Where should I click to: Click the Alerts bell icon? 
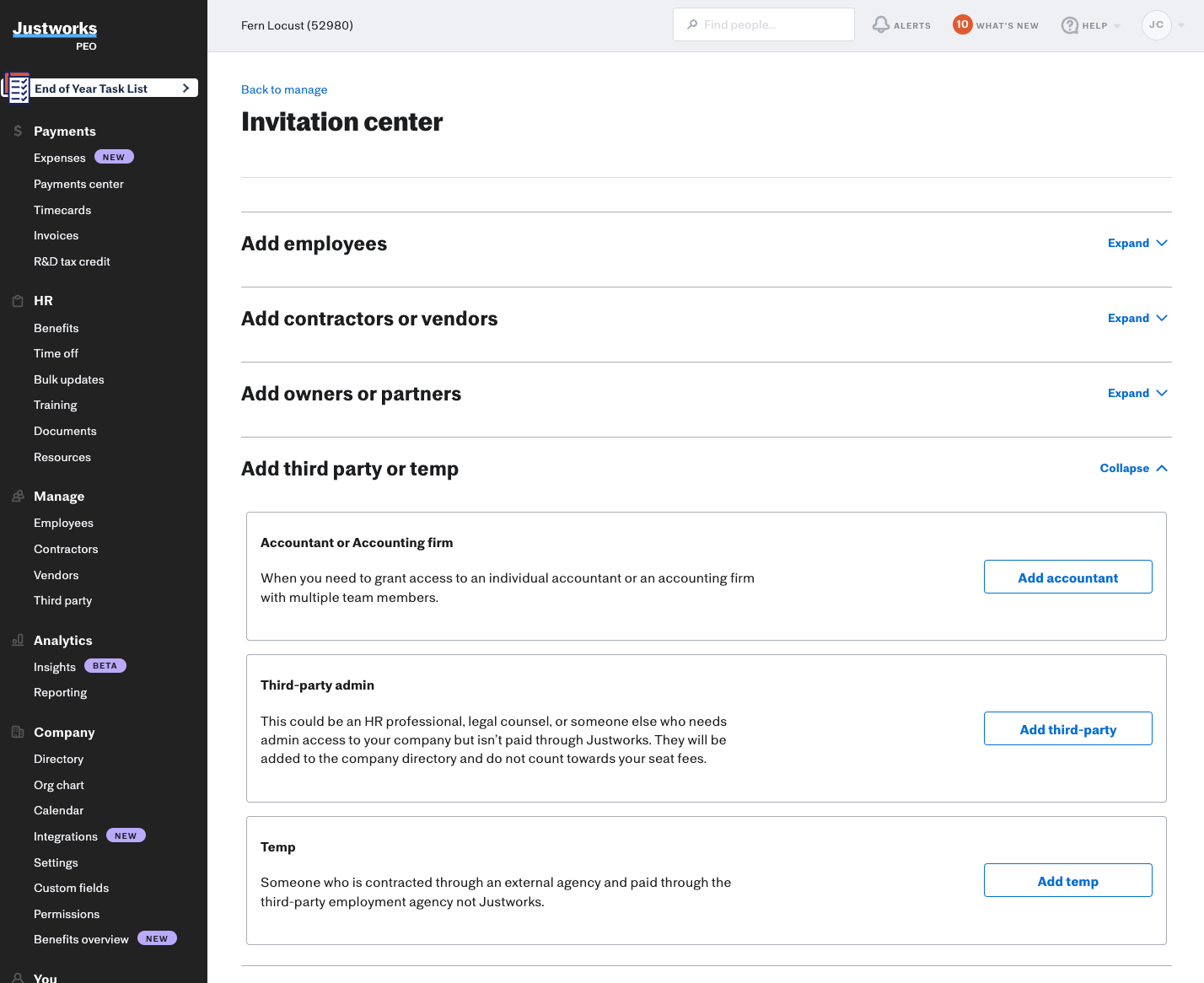pos(881,24)
